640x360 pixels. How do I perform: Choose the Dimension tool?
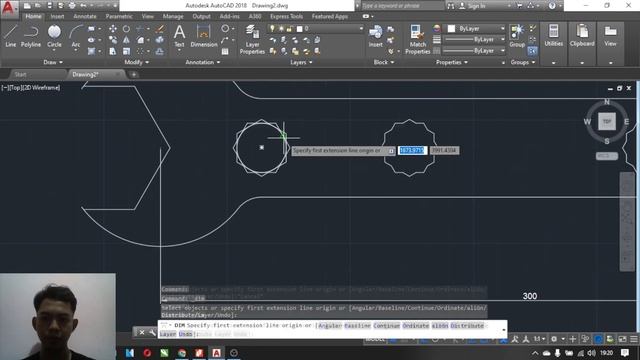click(x=203, y=36)
